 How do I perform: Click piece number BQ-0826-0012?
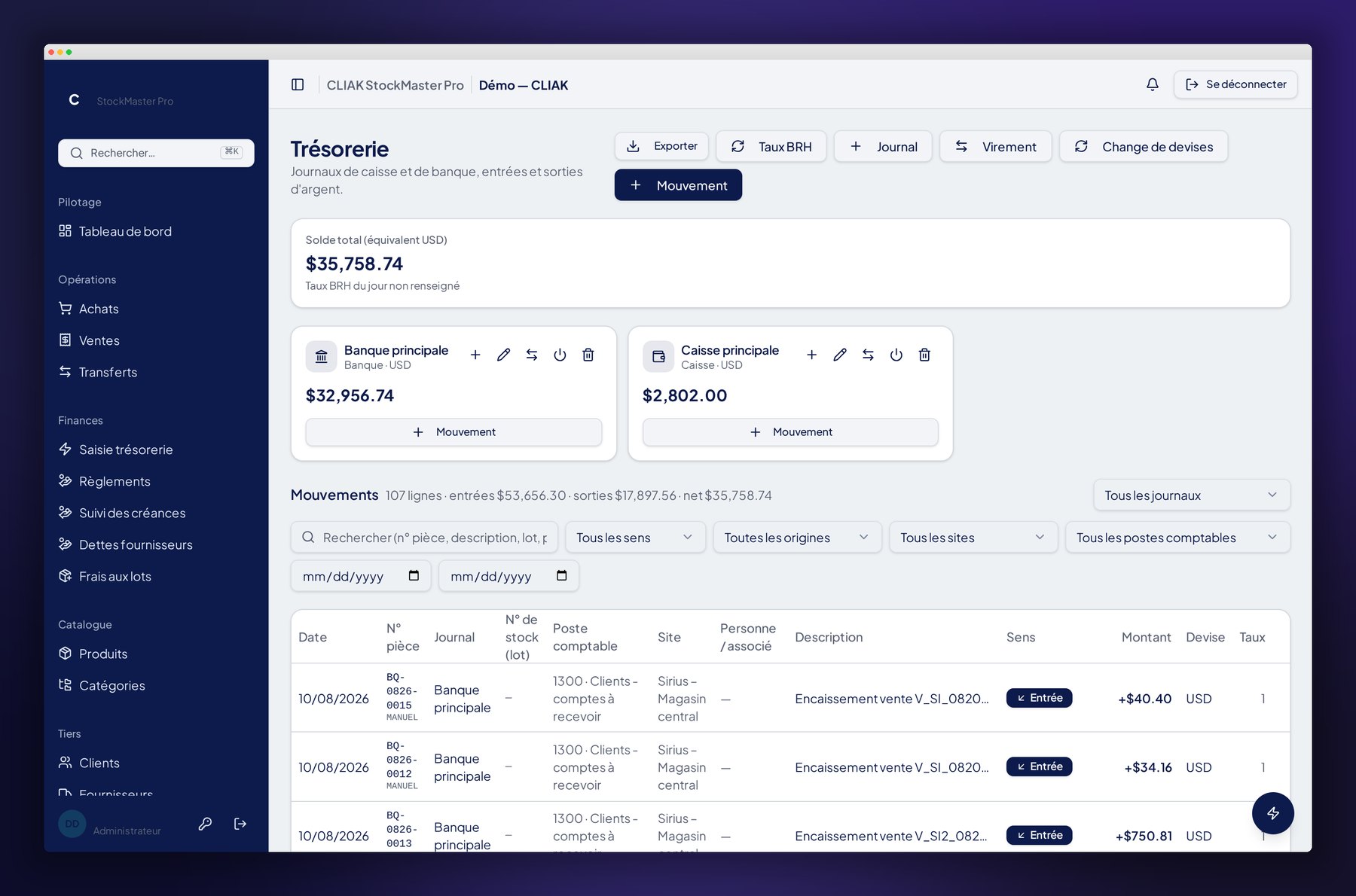pyautogui.click(x=401, y=760)
